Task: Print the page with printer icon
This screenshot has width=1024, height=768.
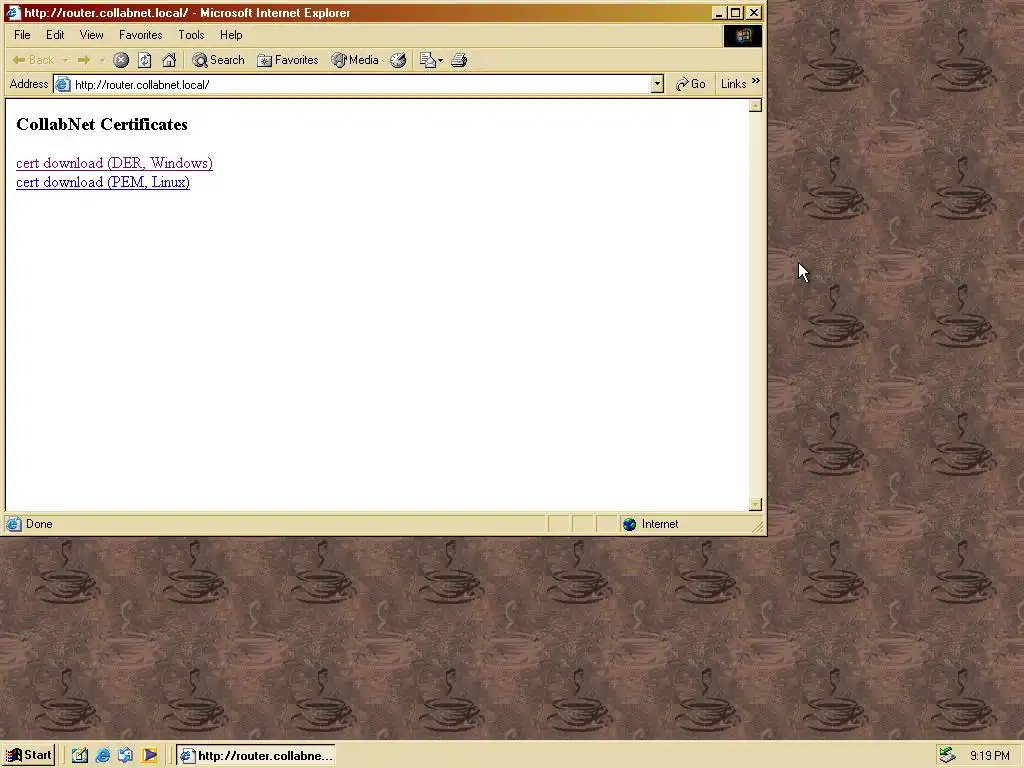Action: 459,60
